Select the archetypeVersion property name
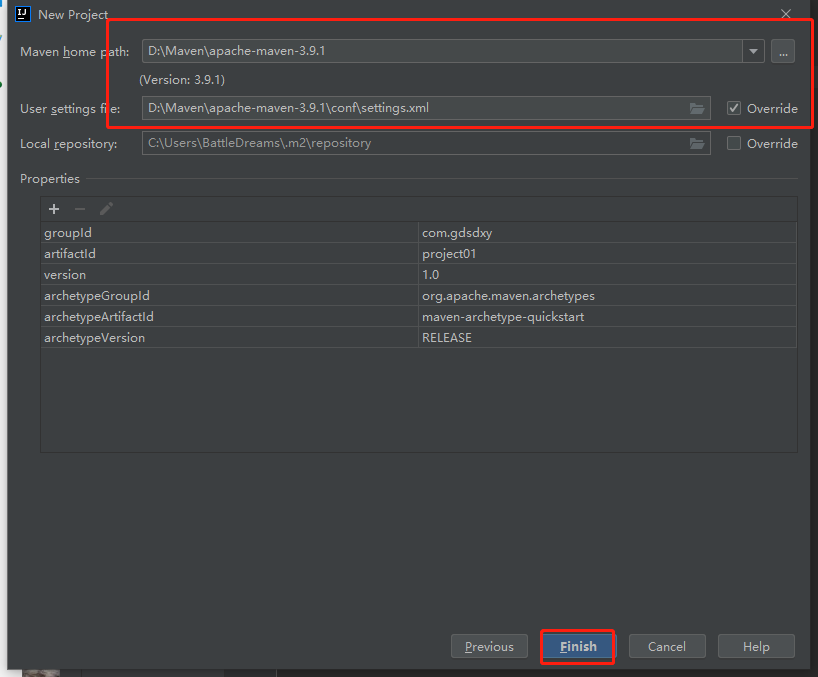 94,338
